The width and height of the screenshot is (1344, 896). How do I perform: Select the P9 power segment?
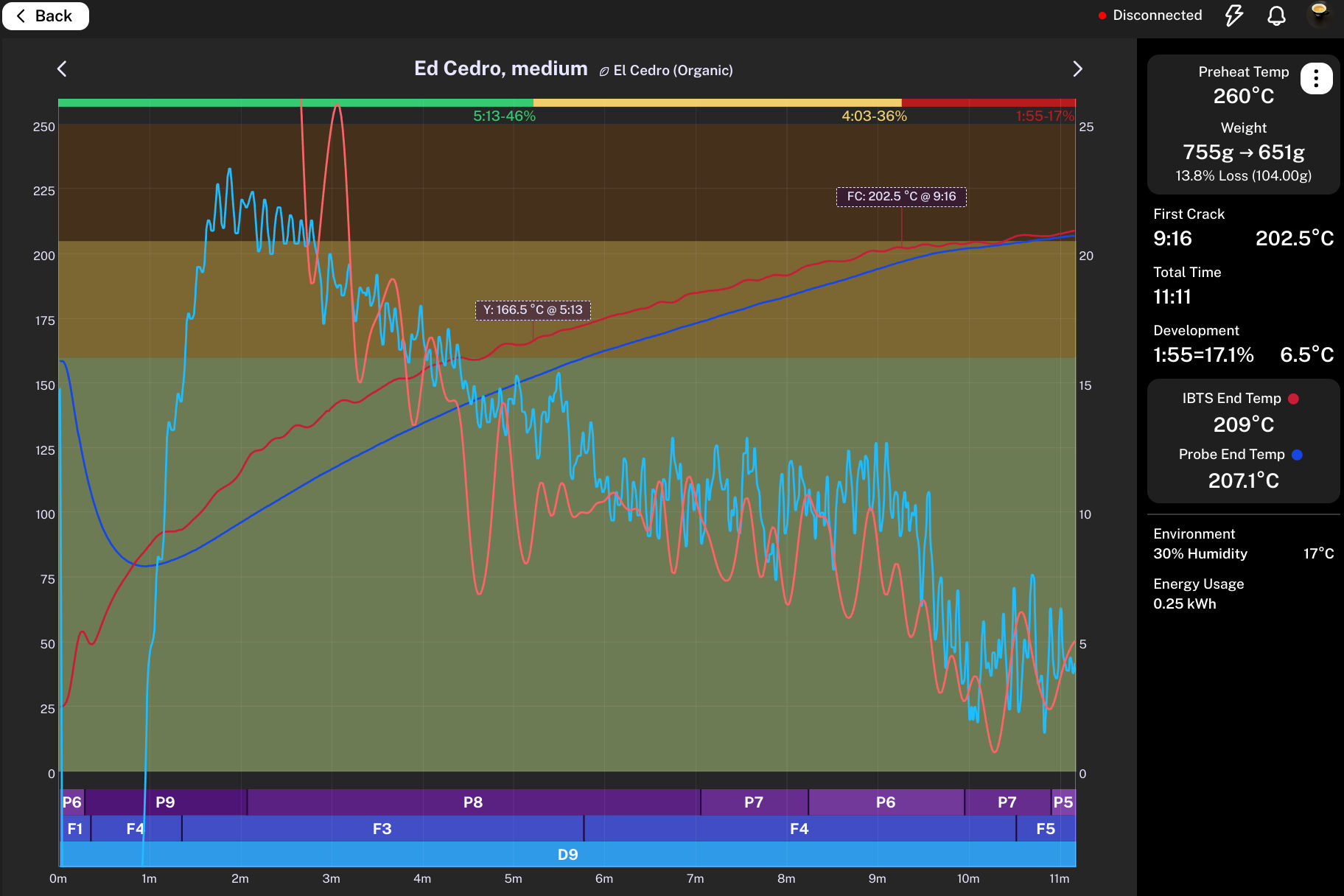click(165, 802)
